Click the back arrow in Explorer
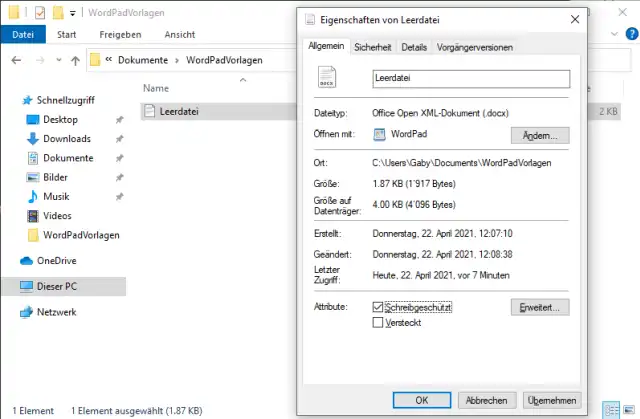Screen dimensions: 640x419 (16, 61)
